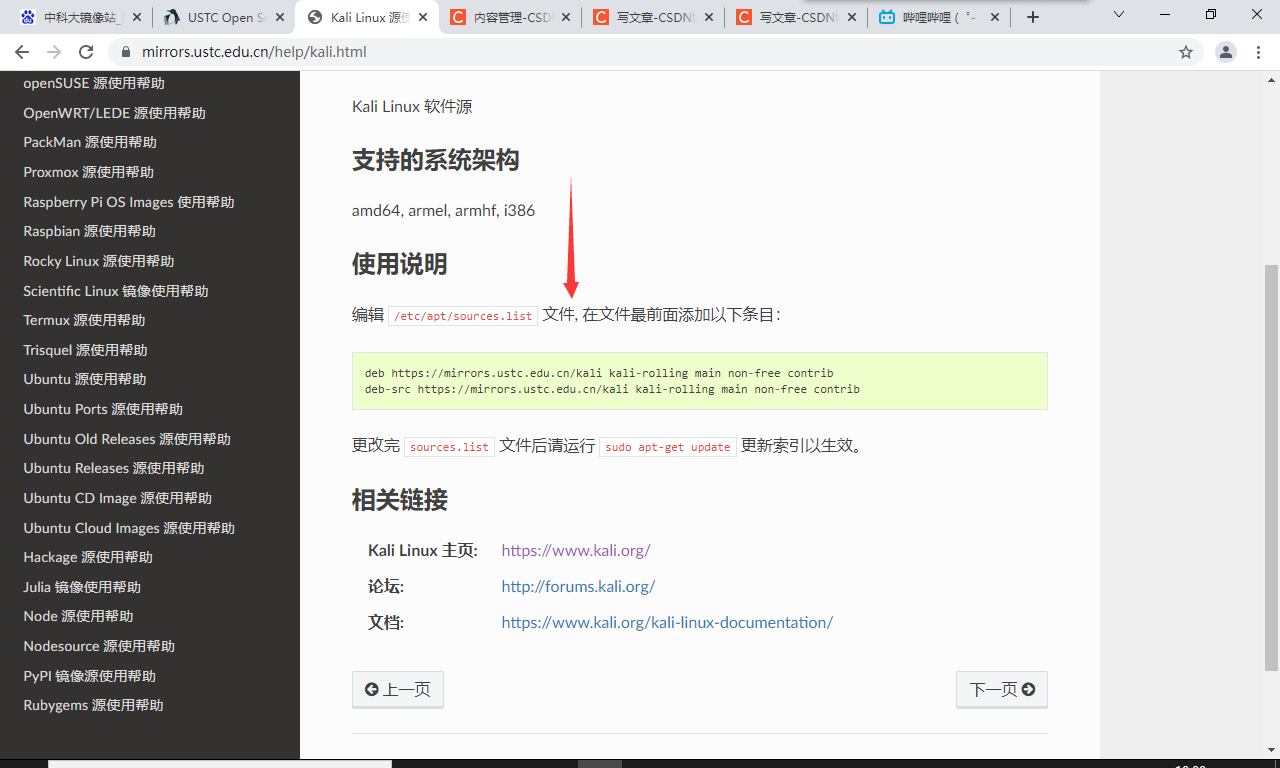Image resolution: width=1280 pixels, height=768 pixels.
Task: Click the sudo apt-get update code text
Action: click(667, 447)
